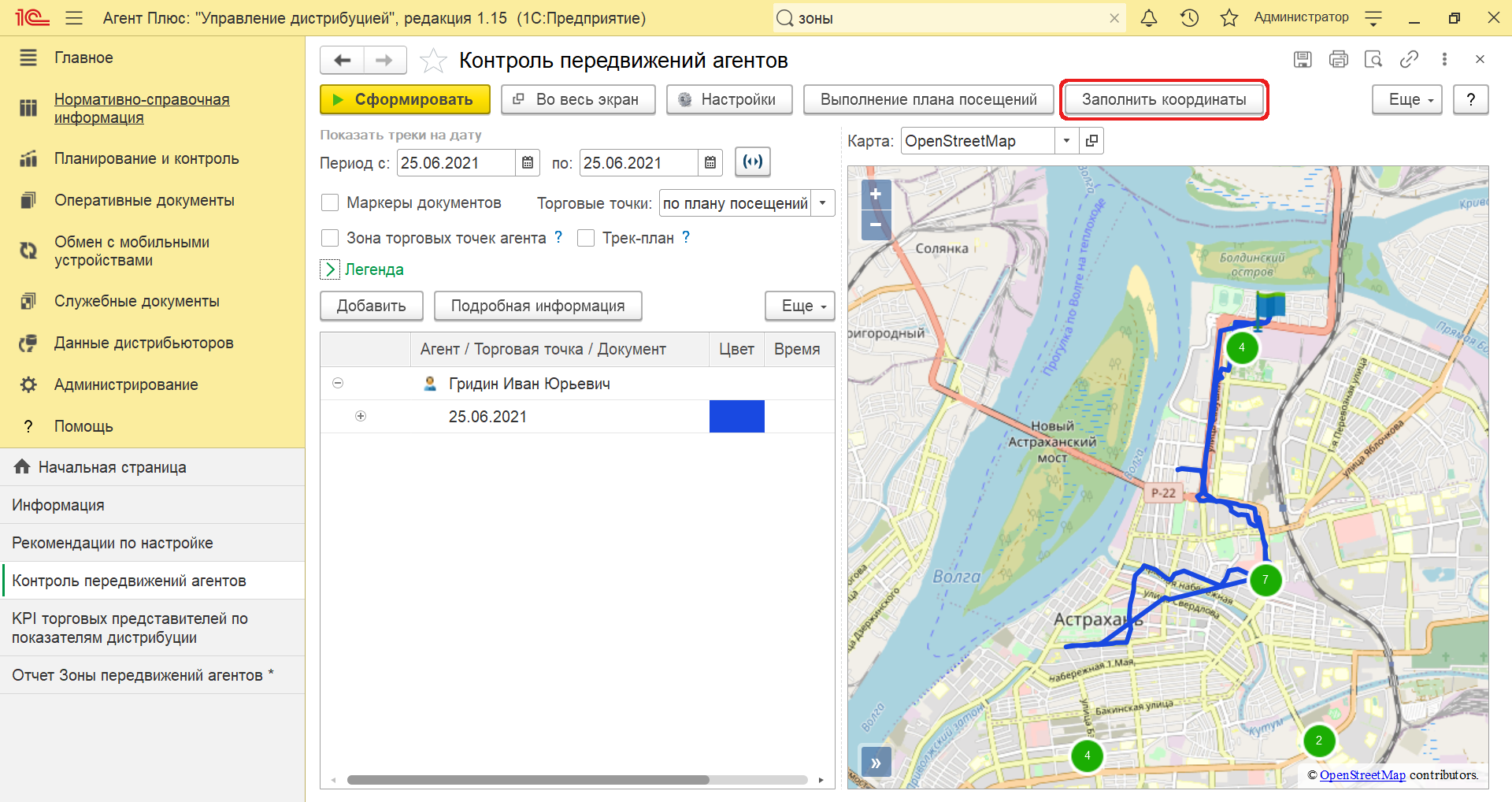Screen dimensions: 1512x802
Task: Switch to Отчет Зоны передвижений агентов tab
Action: coord(152,675)
